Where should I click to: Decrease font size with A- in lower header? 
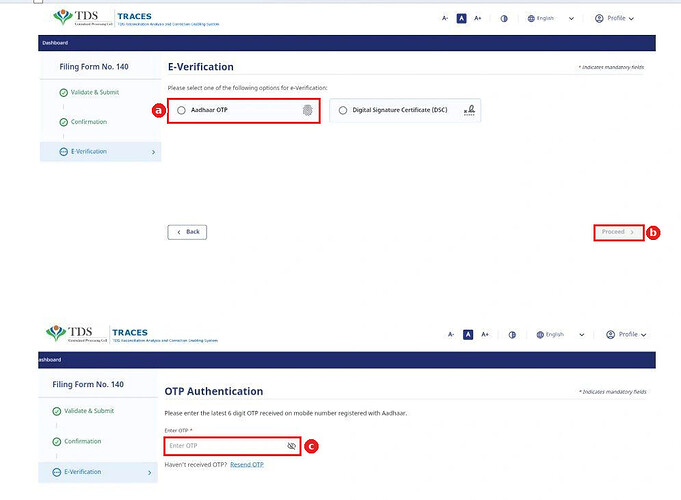[451, 334]
